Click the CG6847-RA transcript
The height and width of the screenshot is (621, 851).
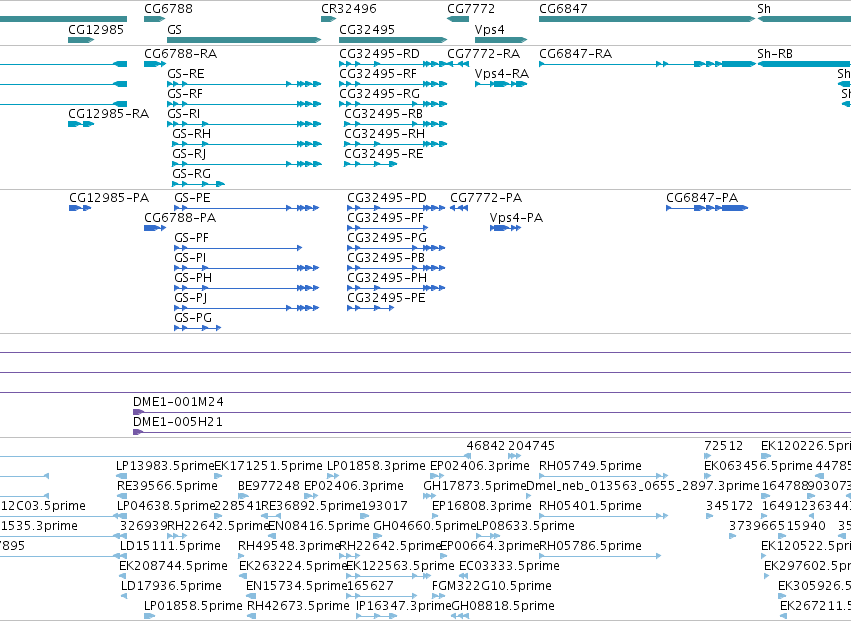(x=647, y=64)
